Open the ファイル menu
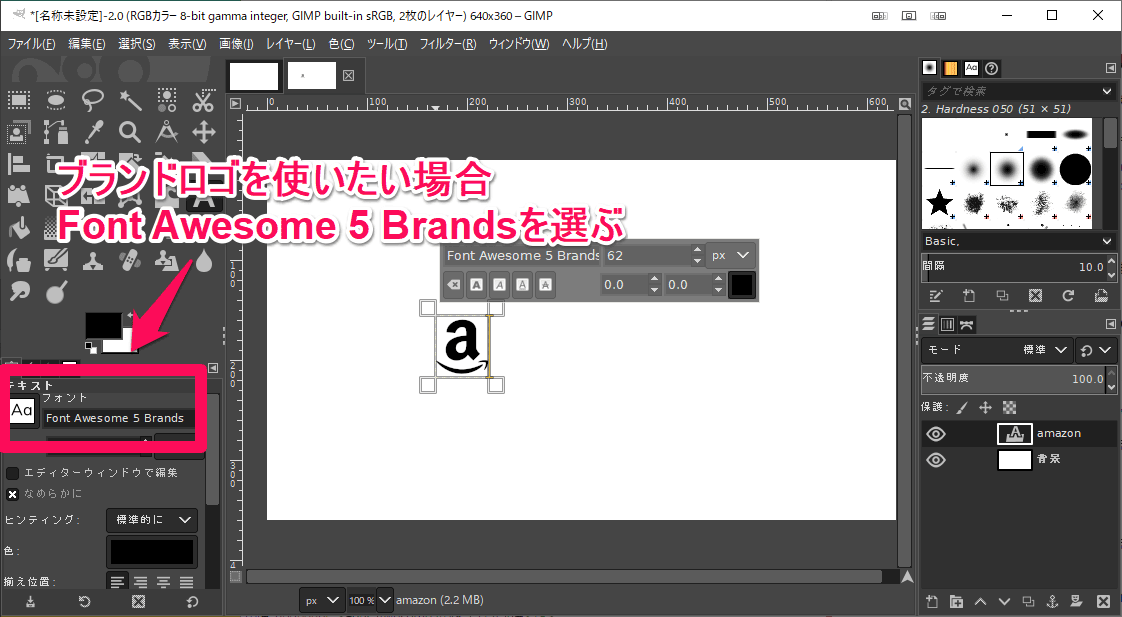Viewport: 1122px width, 617px height. click(31, 44)
